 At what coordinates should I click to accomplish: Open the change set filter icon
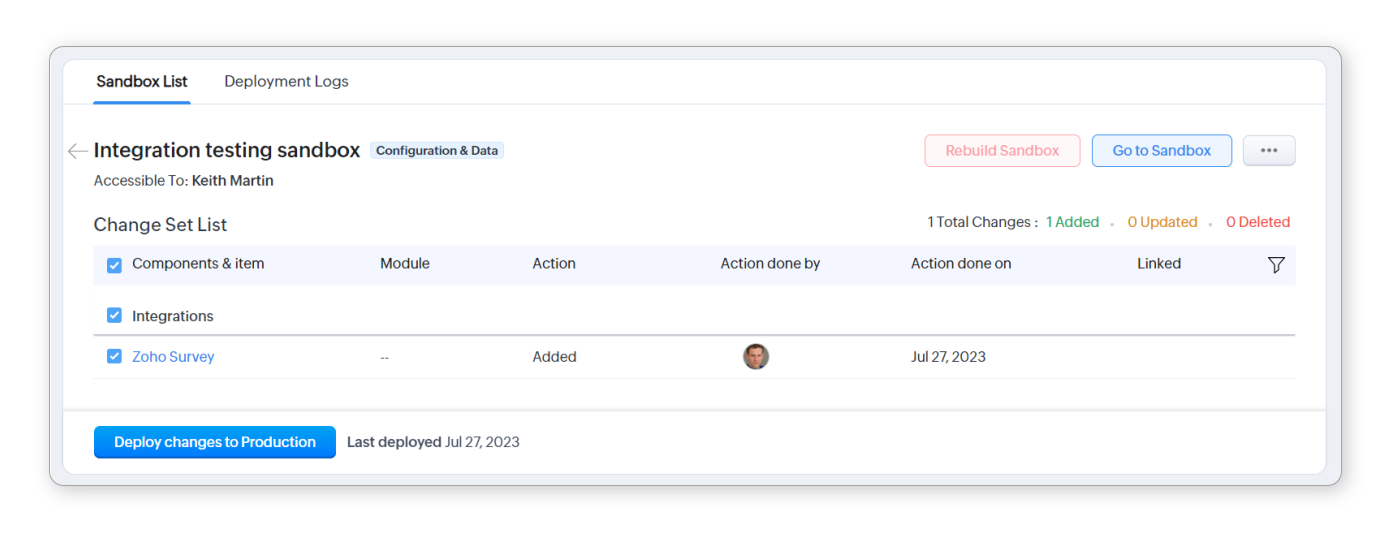click(x=1275, y=265)
